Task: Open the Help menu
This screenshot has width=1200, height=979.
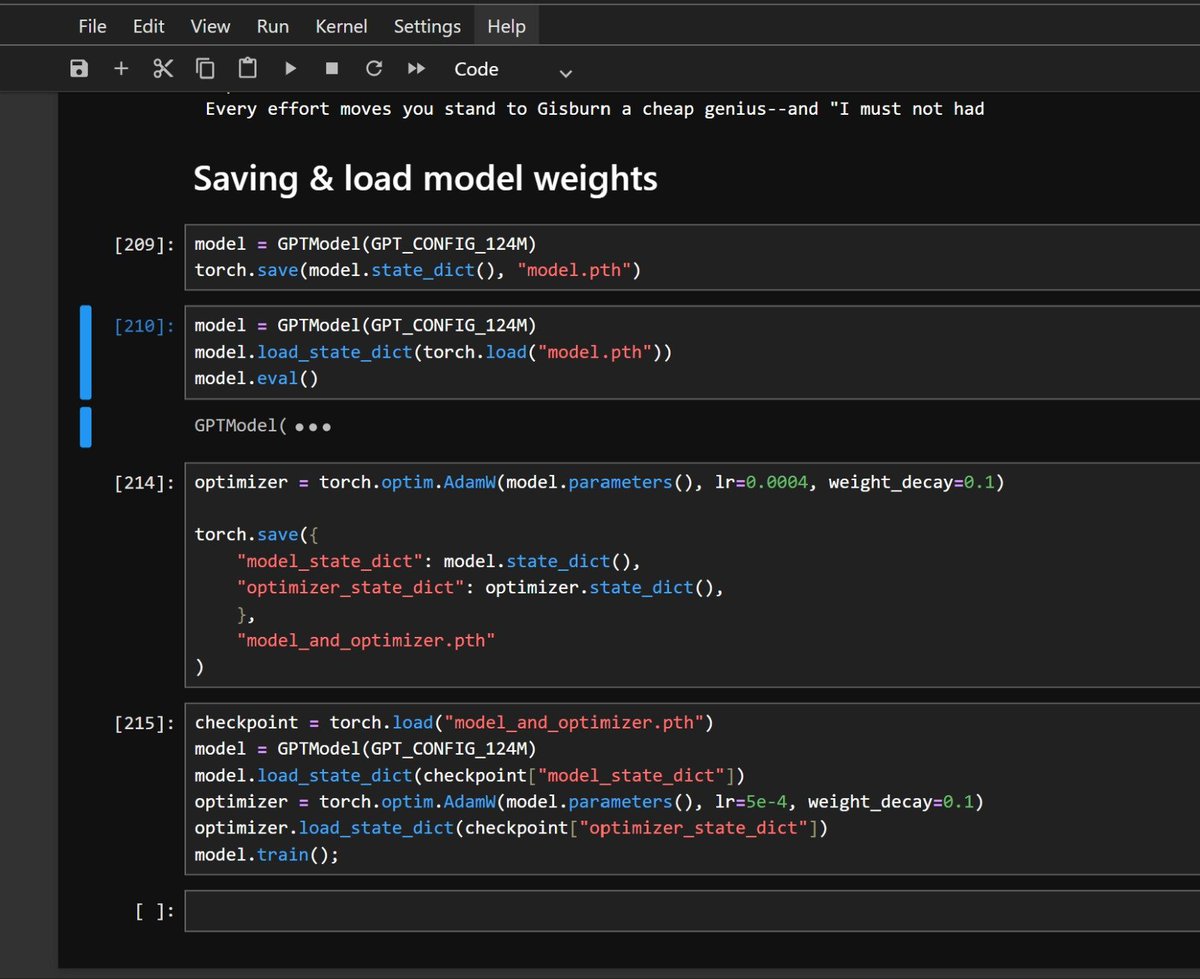Action: pos(506,26)
